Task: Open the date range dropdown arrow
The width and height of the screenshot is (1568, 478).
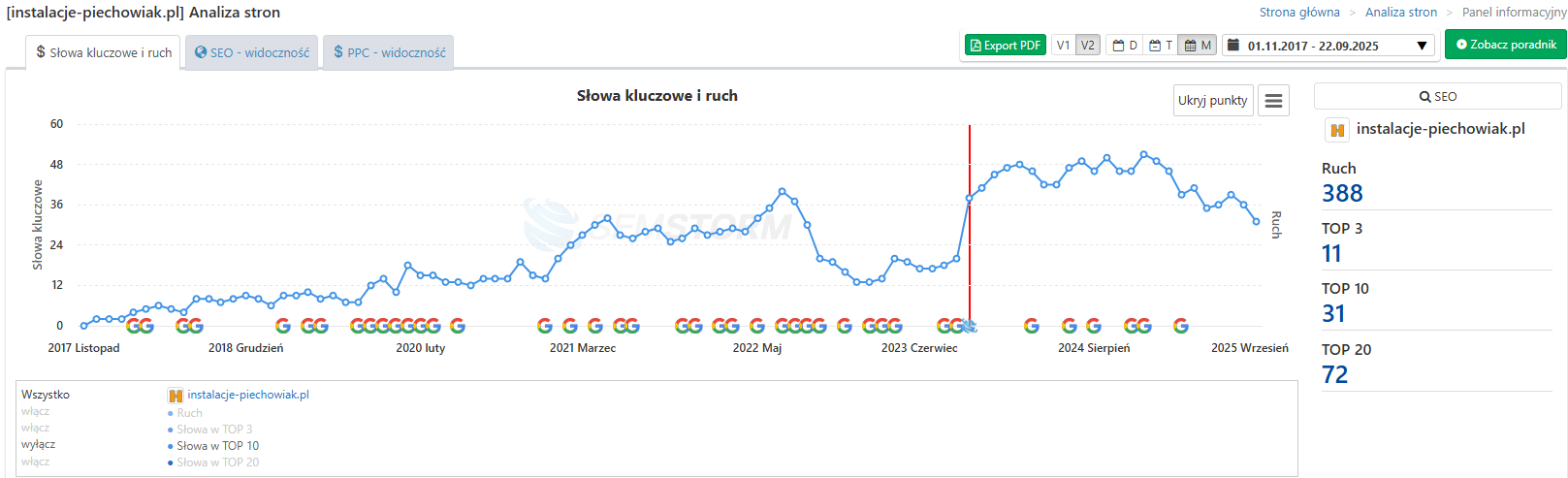Action: point(1422,46)
